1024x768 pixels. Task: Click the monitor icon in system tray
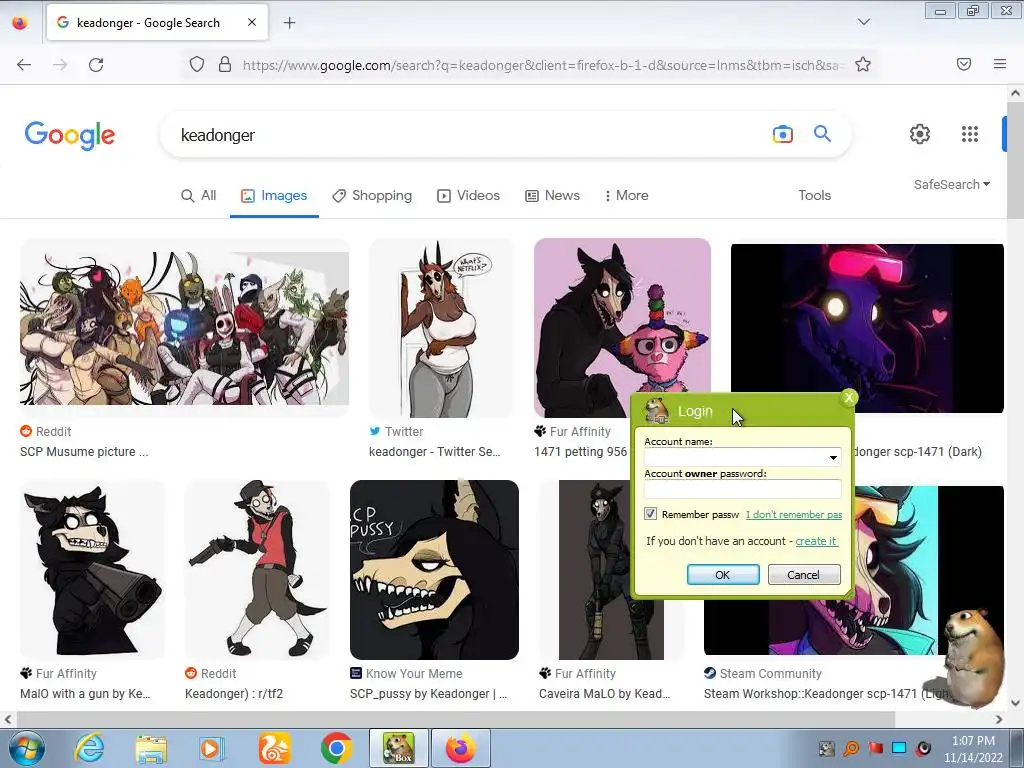pyautogui.click(x=899, y=748)
